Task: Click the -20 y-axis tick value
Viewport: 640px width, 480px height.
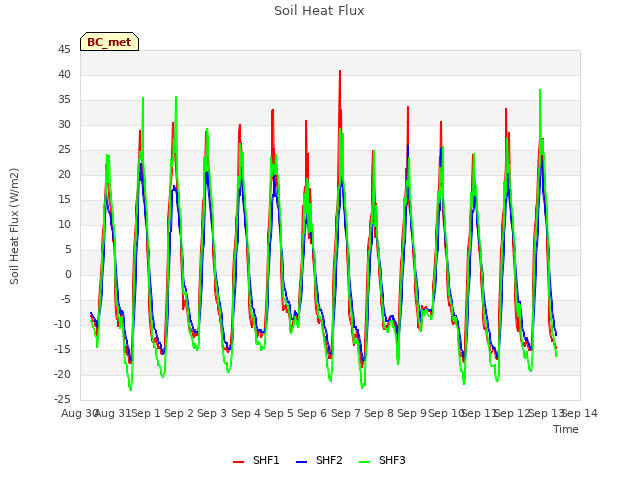Action: click(62, 374)
